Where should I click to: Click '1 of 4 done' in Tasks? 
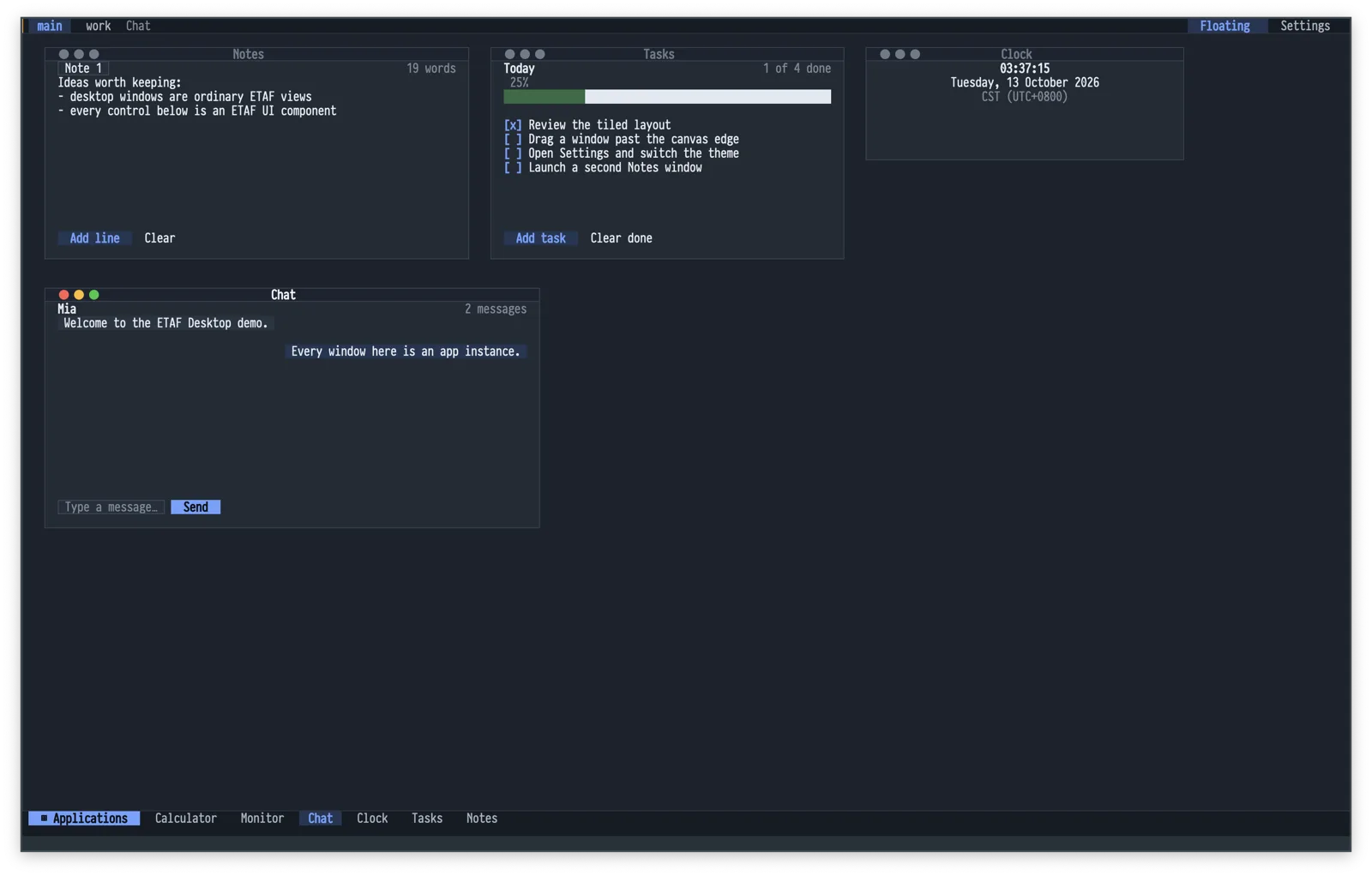pos(797,69)
